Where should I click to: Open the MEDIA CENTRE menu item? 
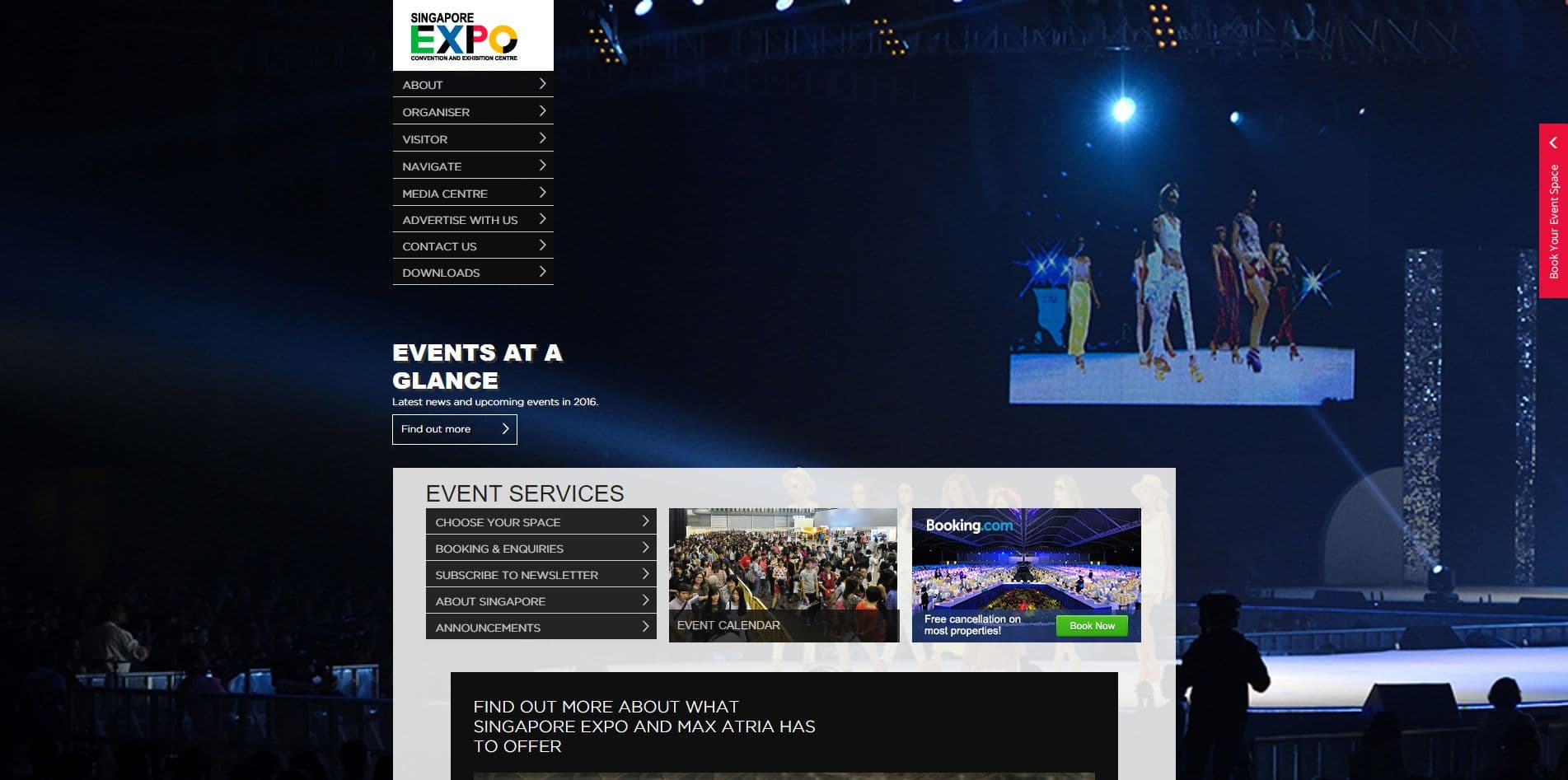point(473,193)
